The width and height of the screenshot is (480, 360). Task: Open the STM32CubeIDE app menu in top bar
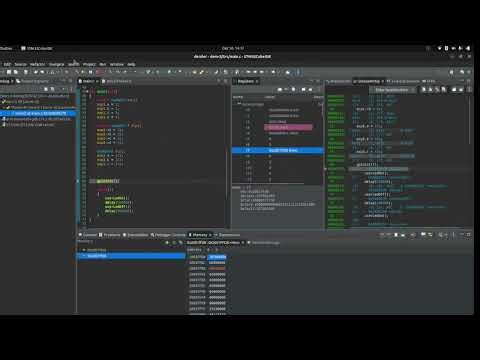pos(37,48)
